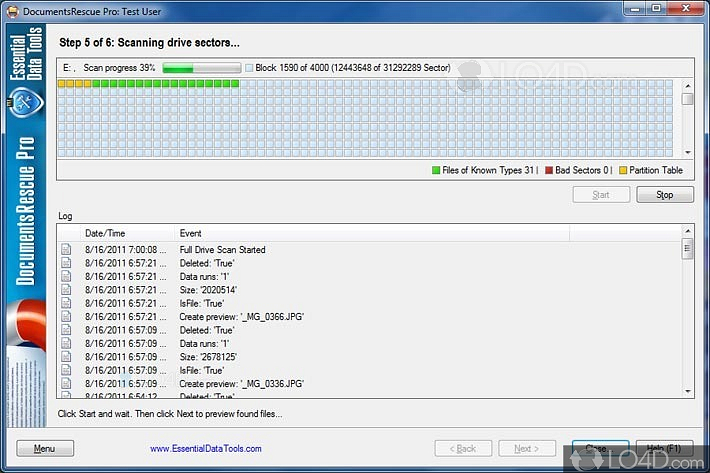The image size is (710, 473).
Task: Click the Next > button
Action: pos(527,449)
